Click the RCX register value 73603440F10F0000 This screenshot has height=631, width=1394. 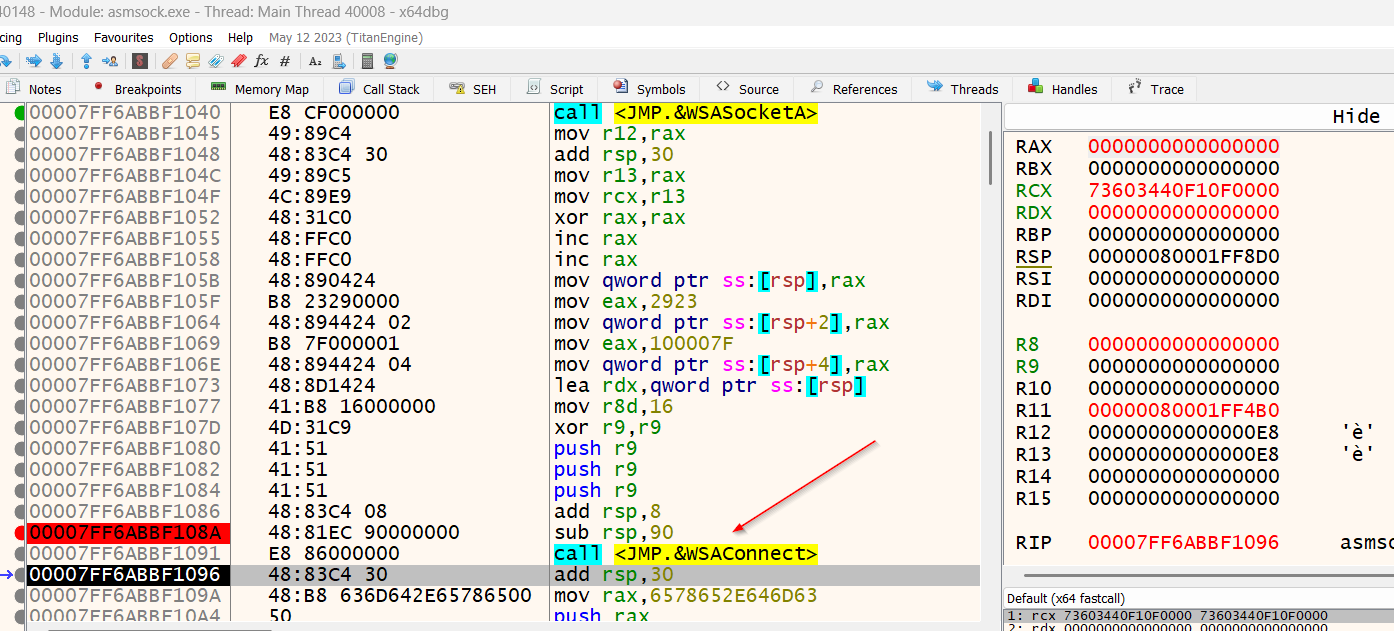pos(1183,190)
